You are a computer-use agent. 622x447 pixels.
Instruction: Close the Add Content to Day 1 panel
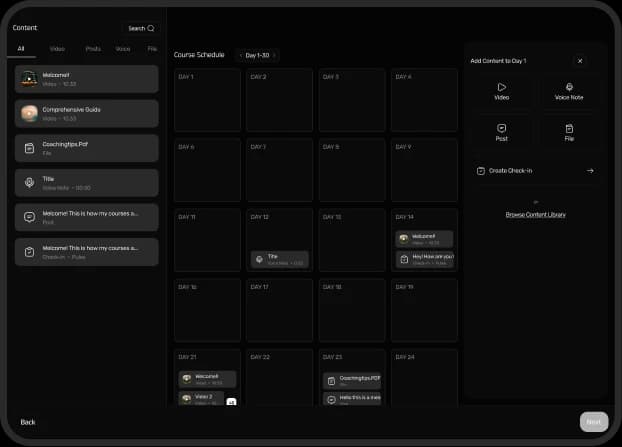click(x=580, y=61)
